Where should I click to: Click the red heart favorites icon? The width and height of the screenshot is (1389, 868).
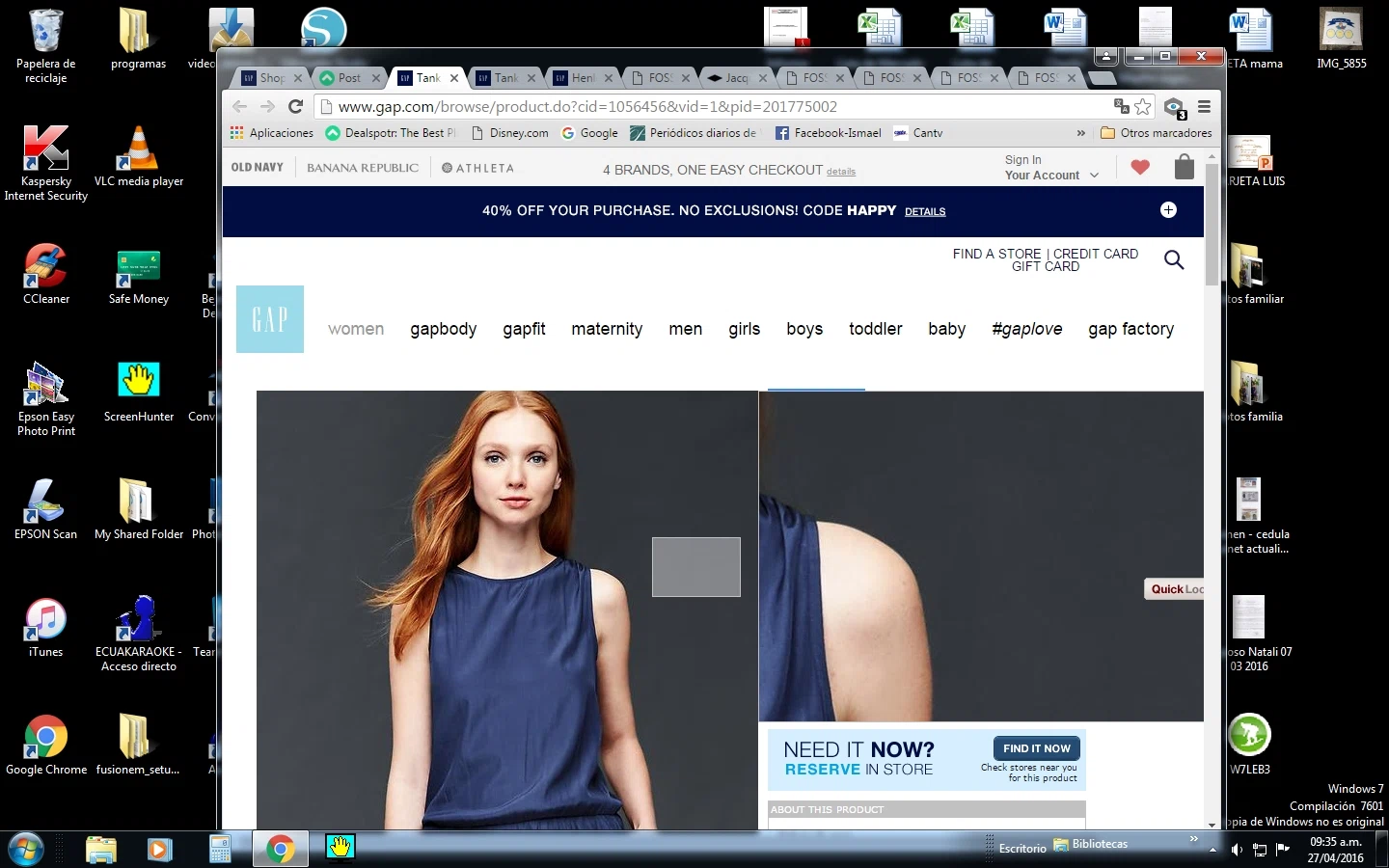point(1140,168)
